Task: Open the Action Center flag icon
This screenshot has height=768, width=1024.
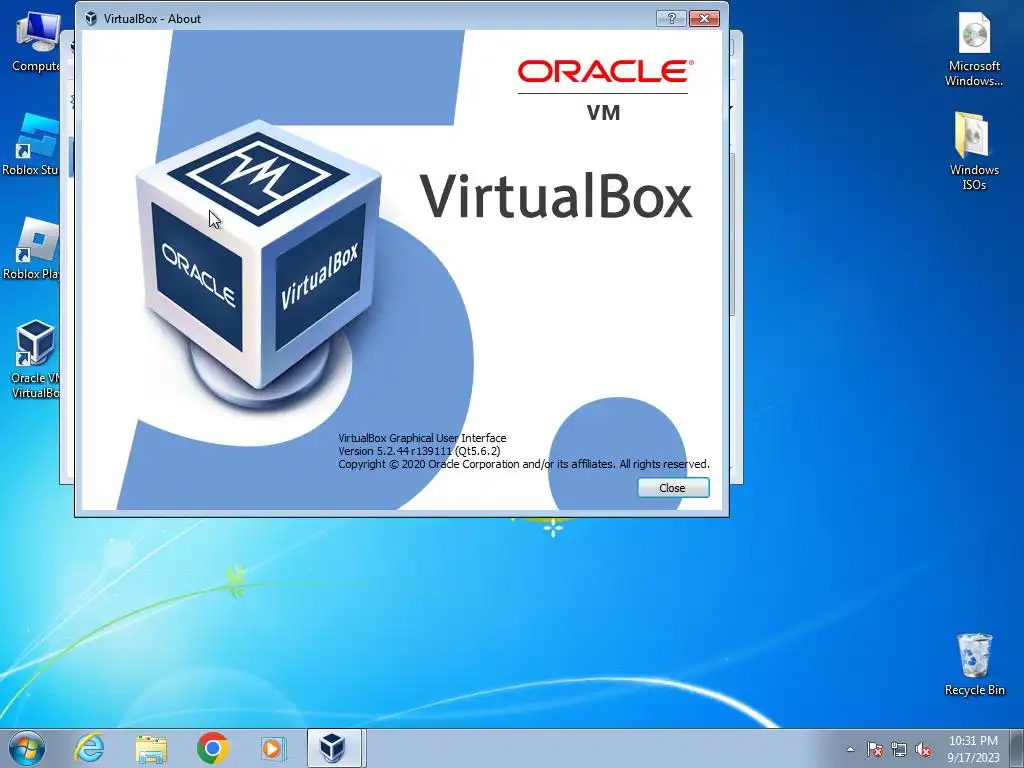Action: [875, 749]
